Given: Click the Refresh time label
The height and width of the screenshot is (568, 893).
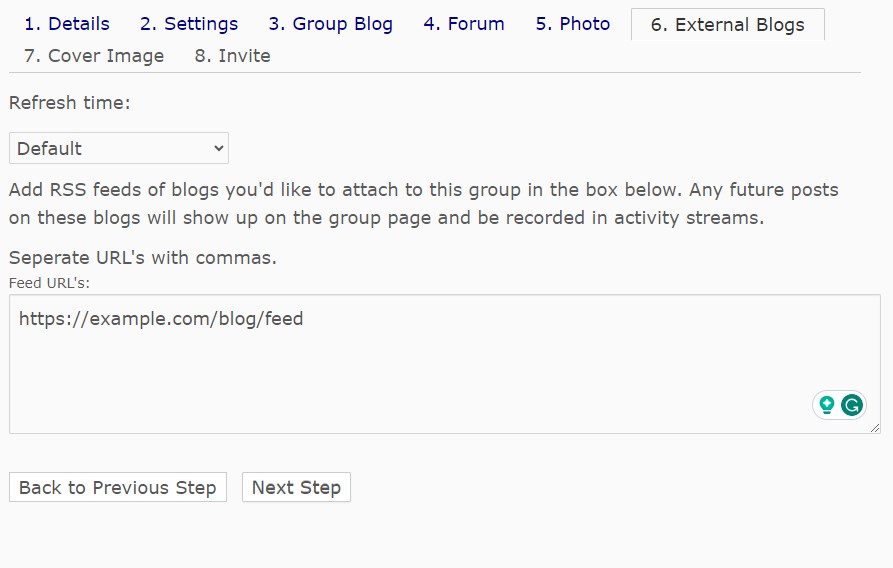Looking at the screenshot, I should [69, 103].
